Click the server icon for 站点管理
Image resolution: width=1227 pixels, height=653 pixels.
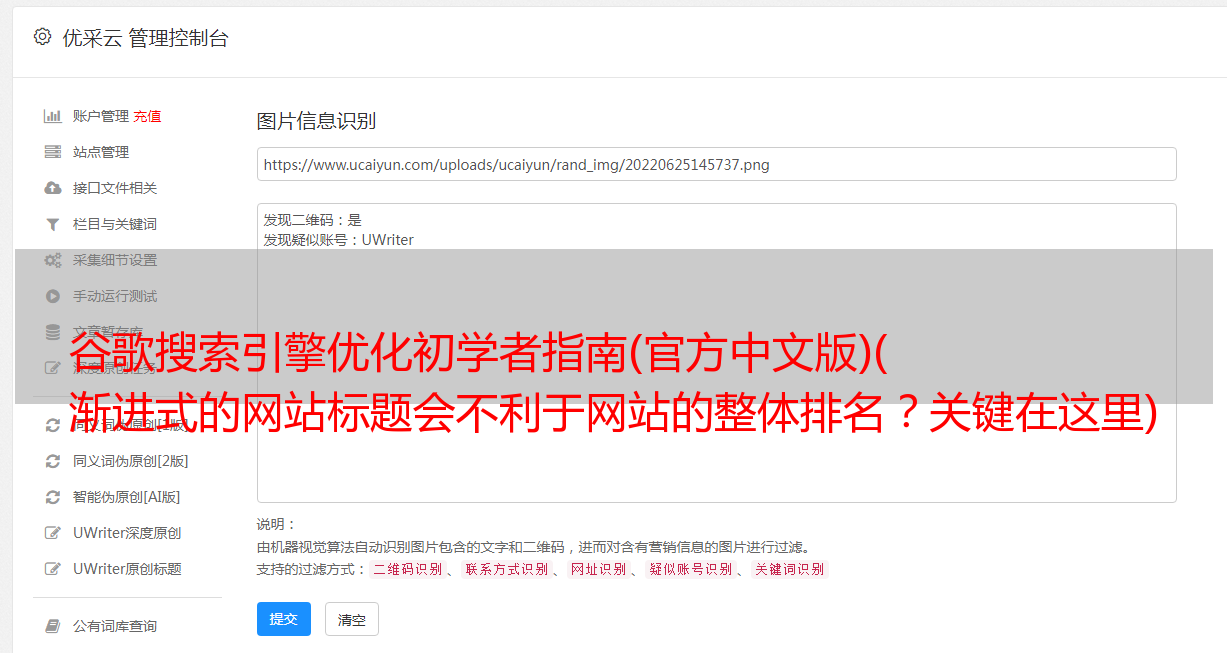(x=53, y=152)
